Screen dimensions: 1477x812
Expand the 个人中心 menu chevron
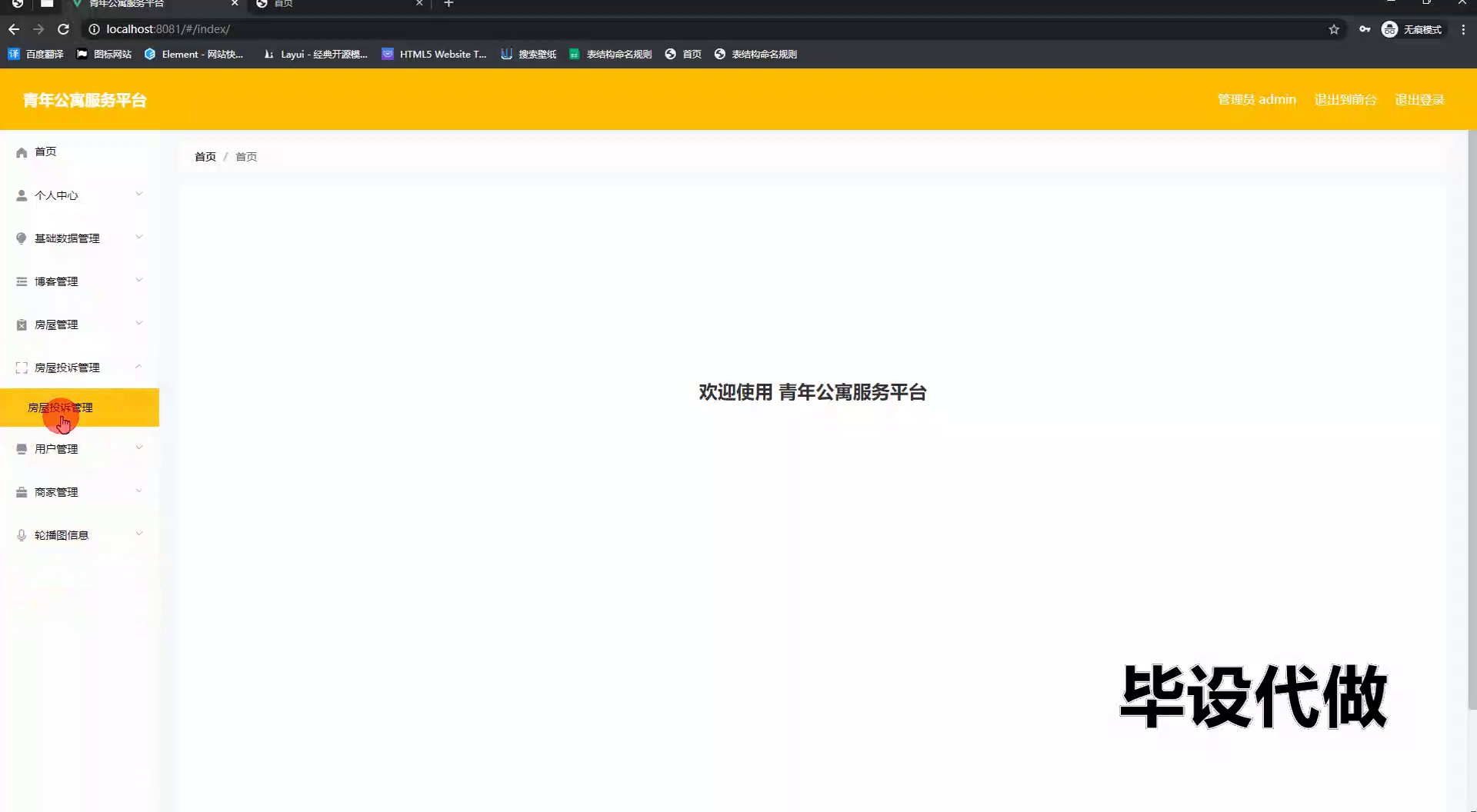click(139, 194)
